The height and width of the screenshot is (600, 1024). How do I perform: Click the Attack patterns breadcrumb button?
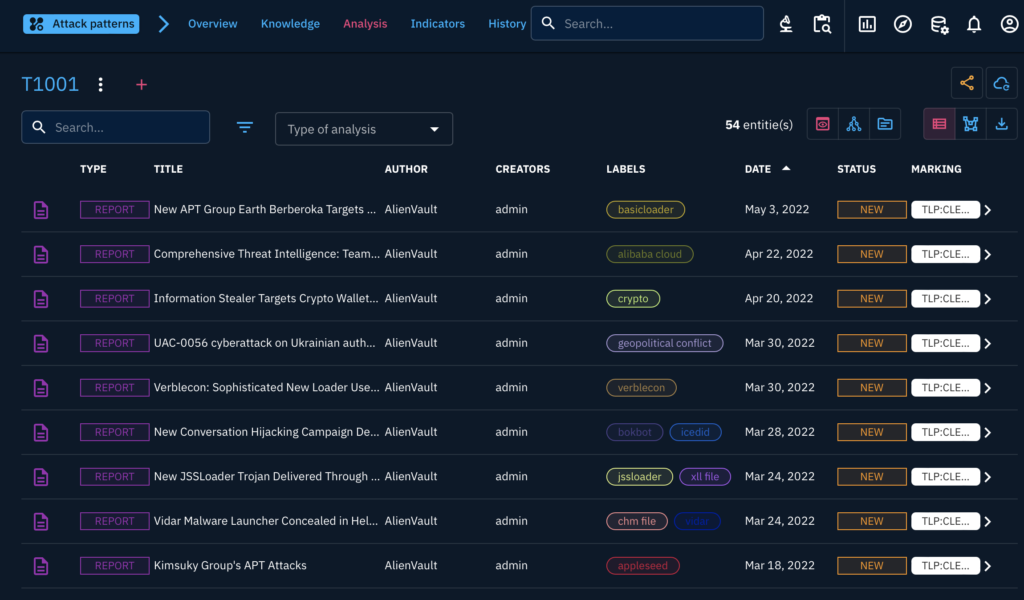point(81,24)
